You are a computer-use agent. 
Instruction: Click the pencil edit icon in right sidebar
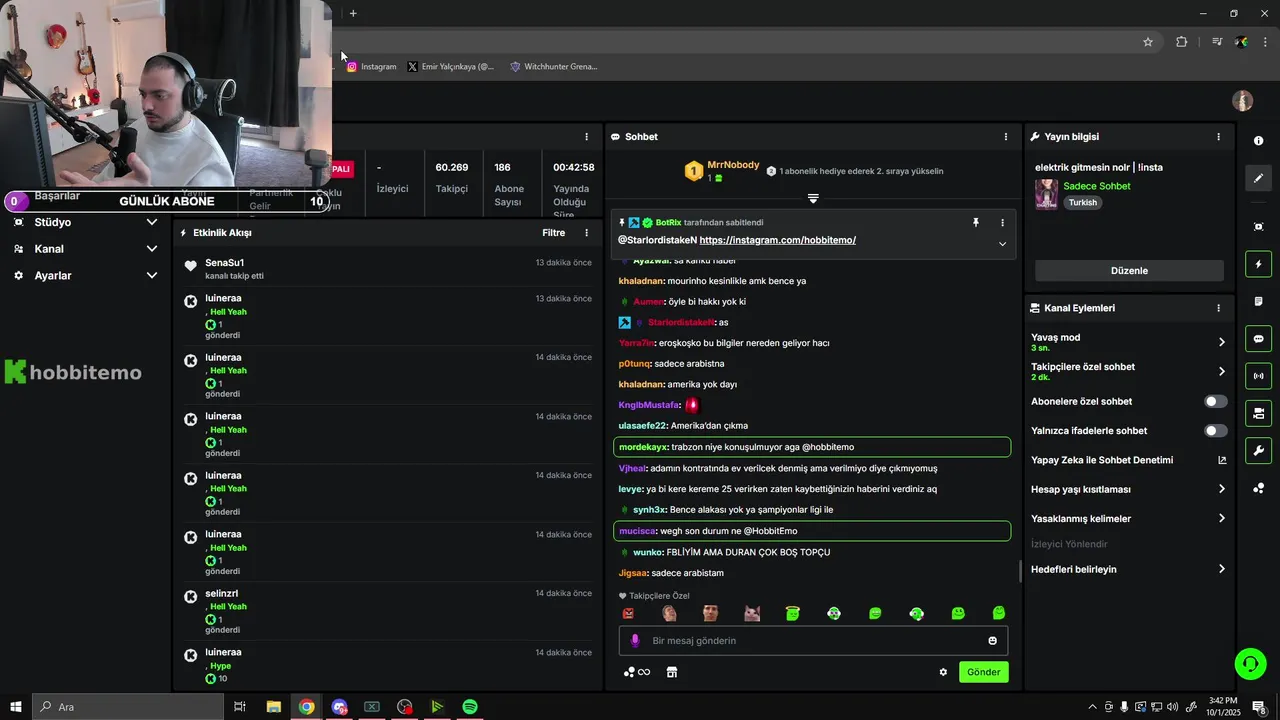1258,178
